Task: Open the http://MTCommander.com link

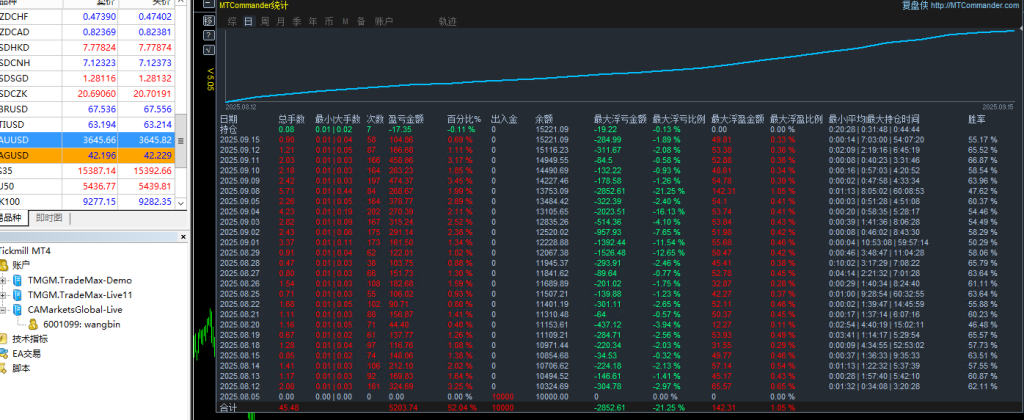Action: [979, 5]
